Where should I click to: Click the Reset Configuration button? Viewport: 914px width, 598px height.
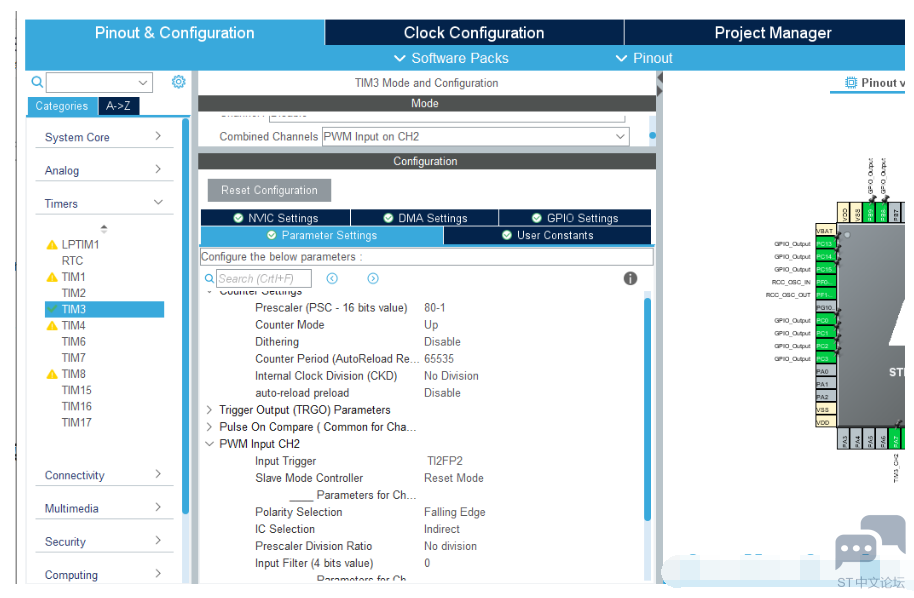pos(269,190)
